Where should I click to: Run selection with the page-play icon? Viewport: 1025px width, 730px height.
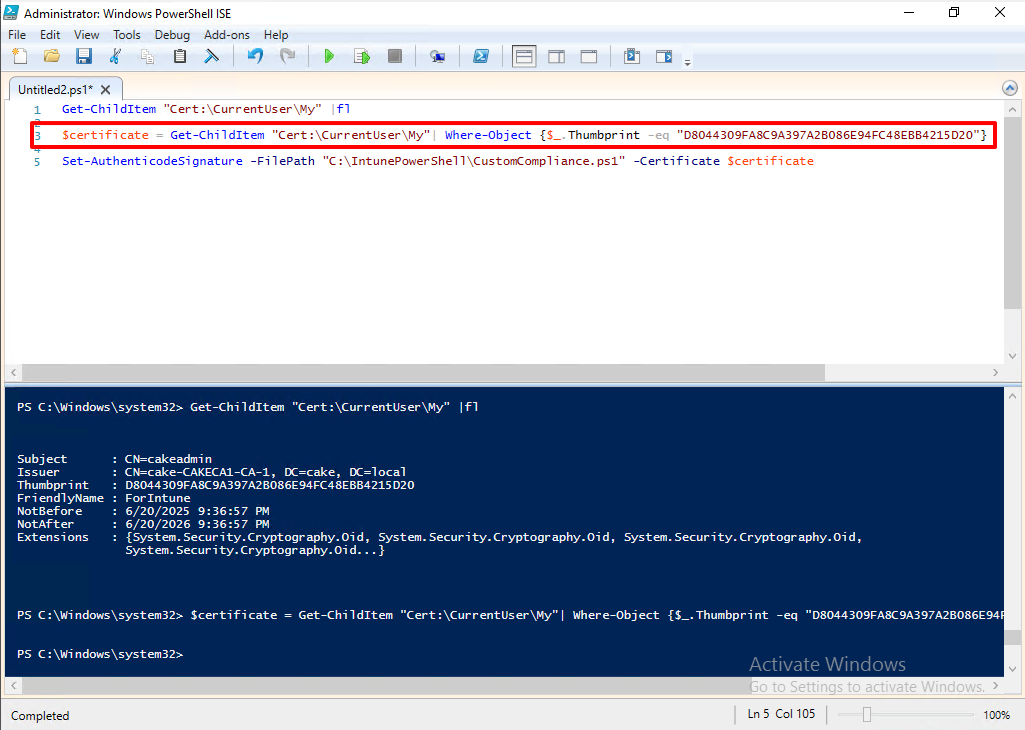click(361, 56)
